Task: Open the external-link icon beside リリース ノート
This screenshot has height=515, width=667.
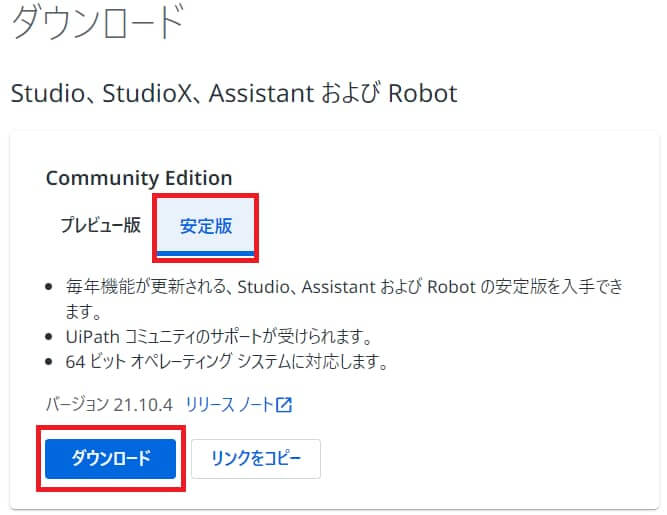Action: coord(284,404)
